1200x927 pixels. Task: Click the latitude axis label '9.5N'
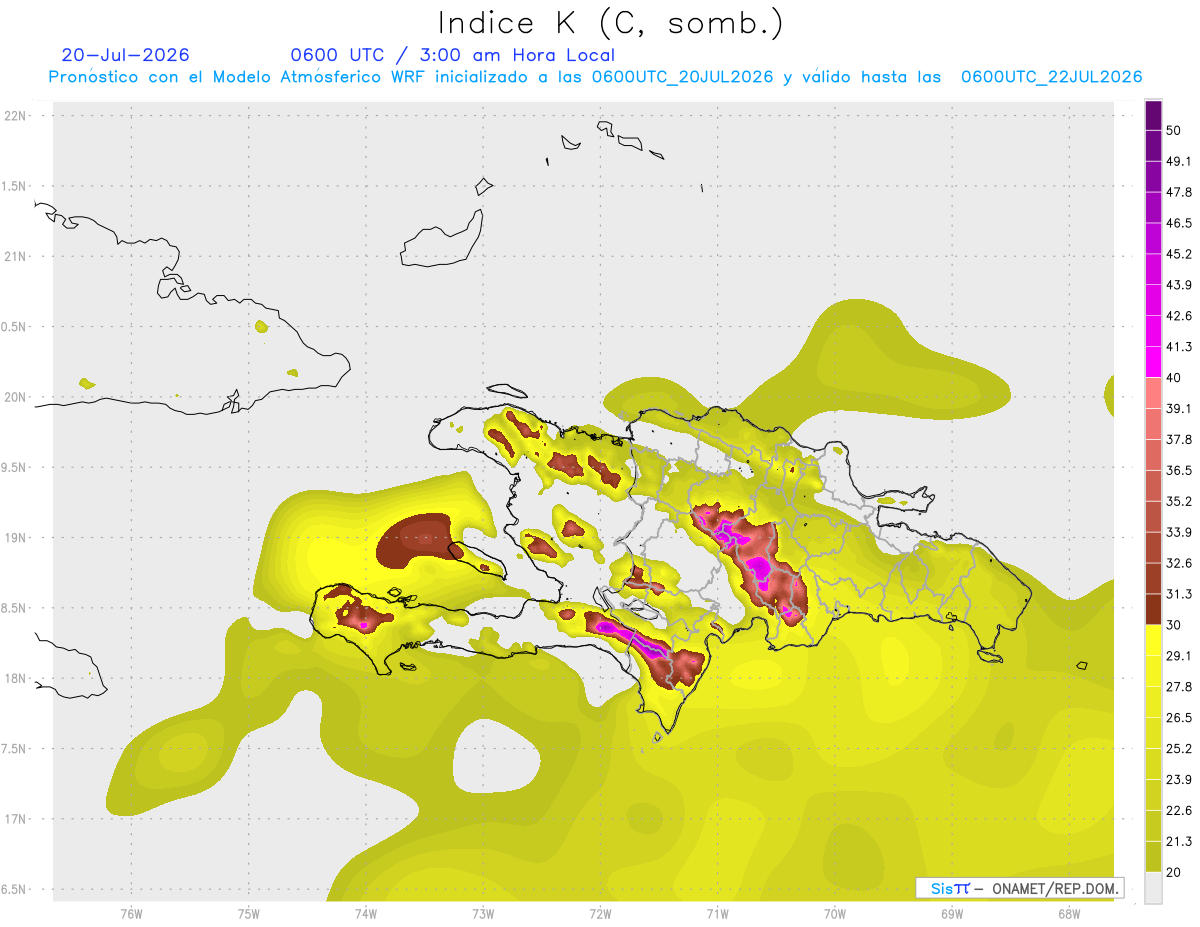click(x=15, y=467)
